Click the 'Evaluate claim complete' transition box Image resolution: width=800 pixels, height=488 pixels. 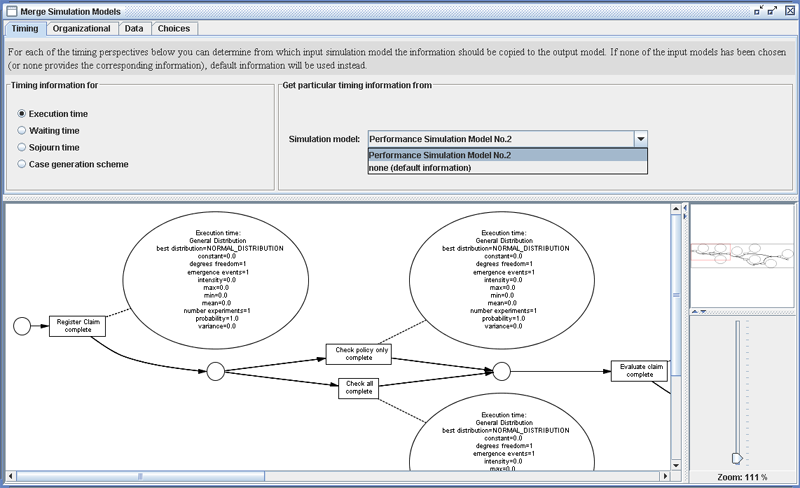click(x=641, y=371)
